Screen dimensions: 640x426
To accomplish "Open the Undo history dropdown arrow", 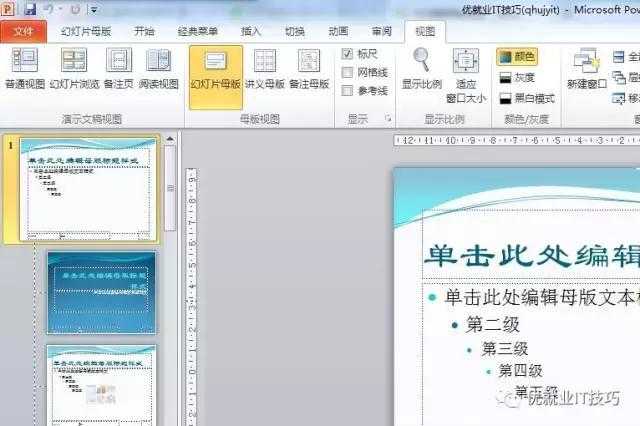I will pyautogui.click(x=61, y=9).
